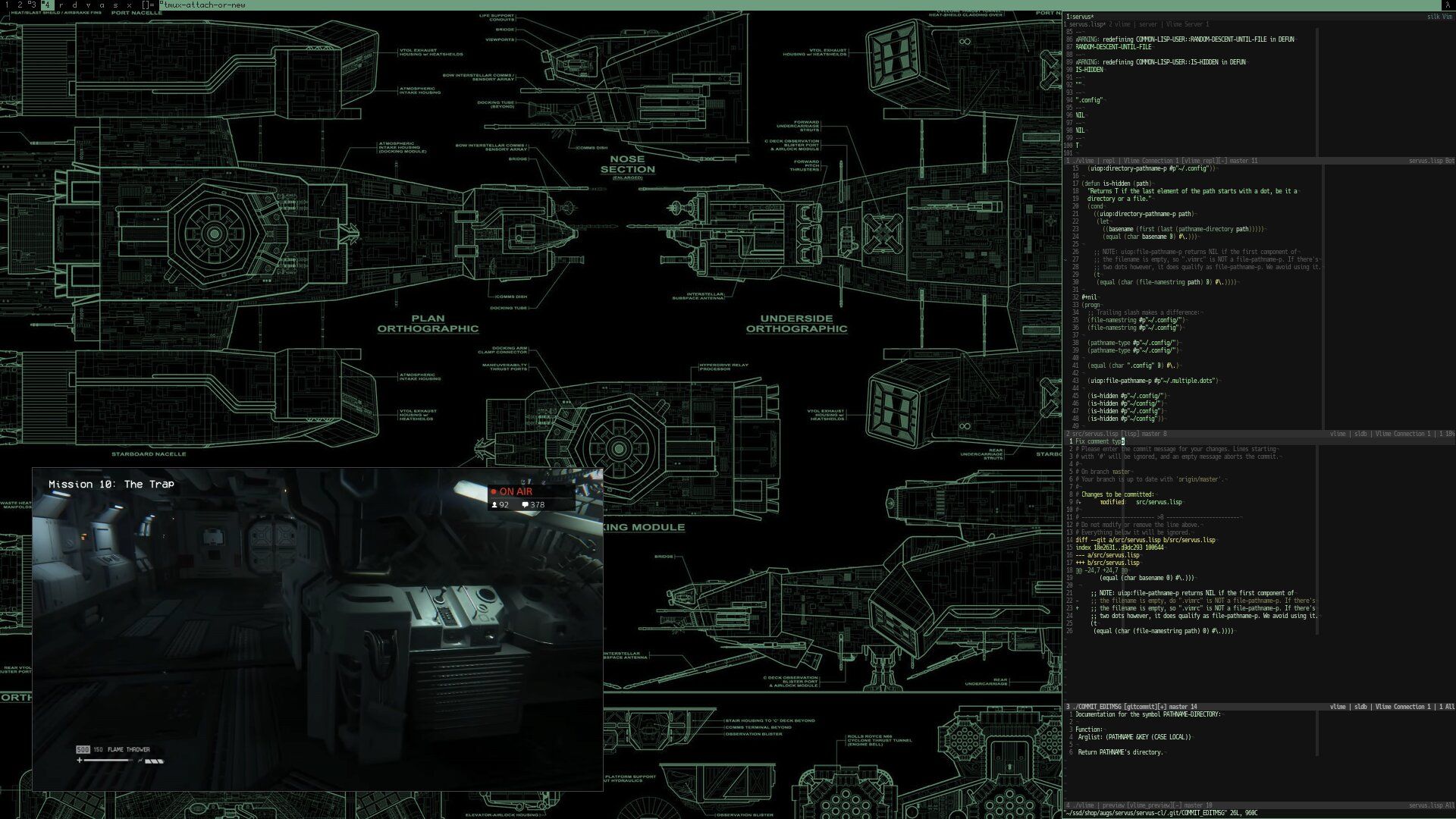
Task: Click the 'diff --git' line in commit buffer
Action: tap(1145, 540)
